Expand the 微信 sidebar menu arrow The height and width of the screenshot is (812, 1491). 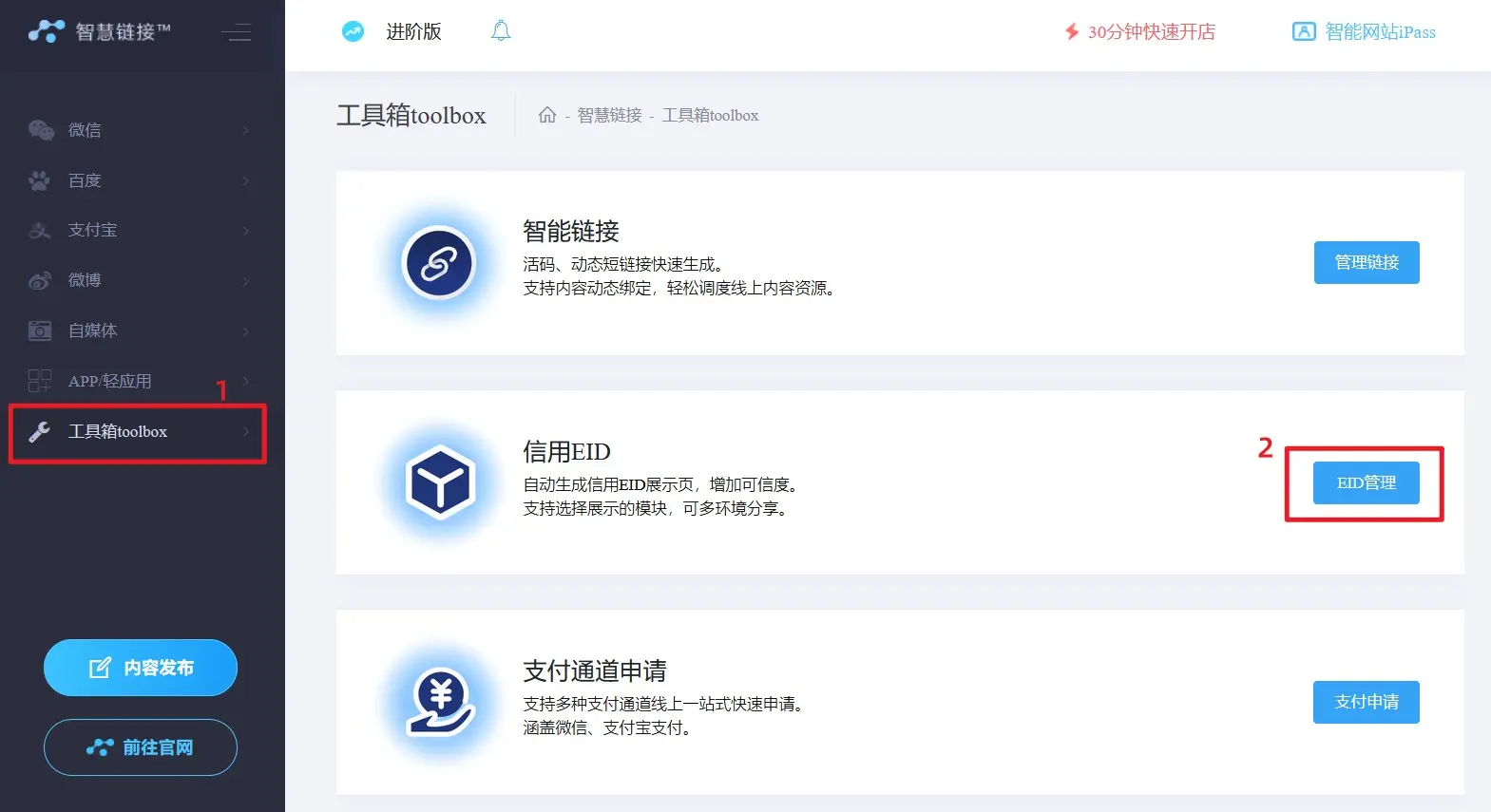[246, 130]
